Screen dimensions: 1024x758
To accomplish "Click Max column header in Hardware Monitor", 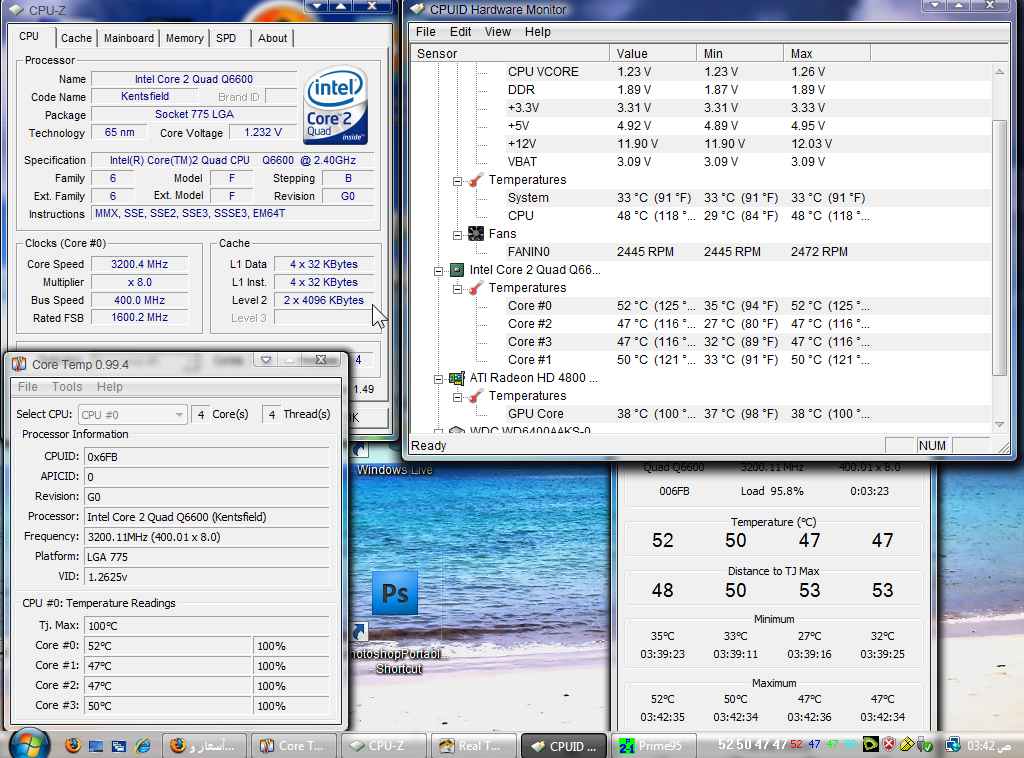I will 827,54.
